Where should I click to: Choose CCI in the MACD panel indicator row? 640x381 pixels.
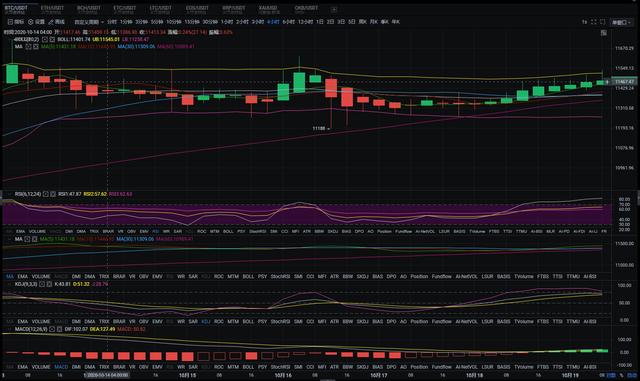coord(310,367)
